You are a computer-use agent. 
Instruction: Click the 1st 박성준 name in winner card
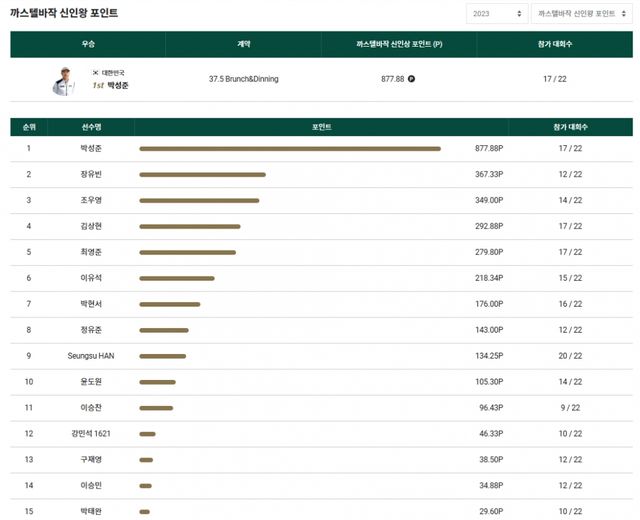click(111, 85)
